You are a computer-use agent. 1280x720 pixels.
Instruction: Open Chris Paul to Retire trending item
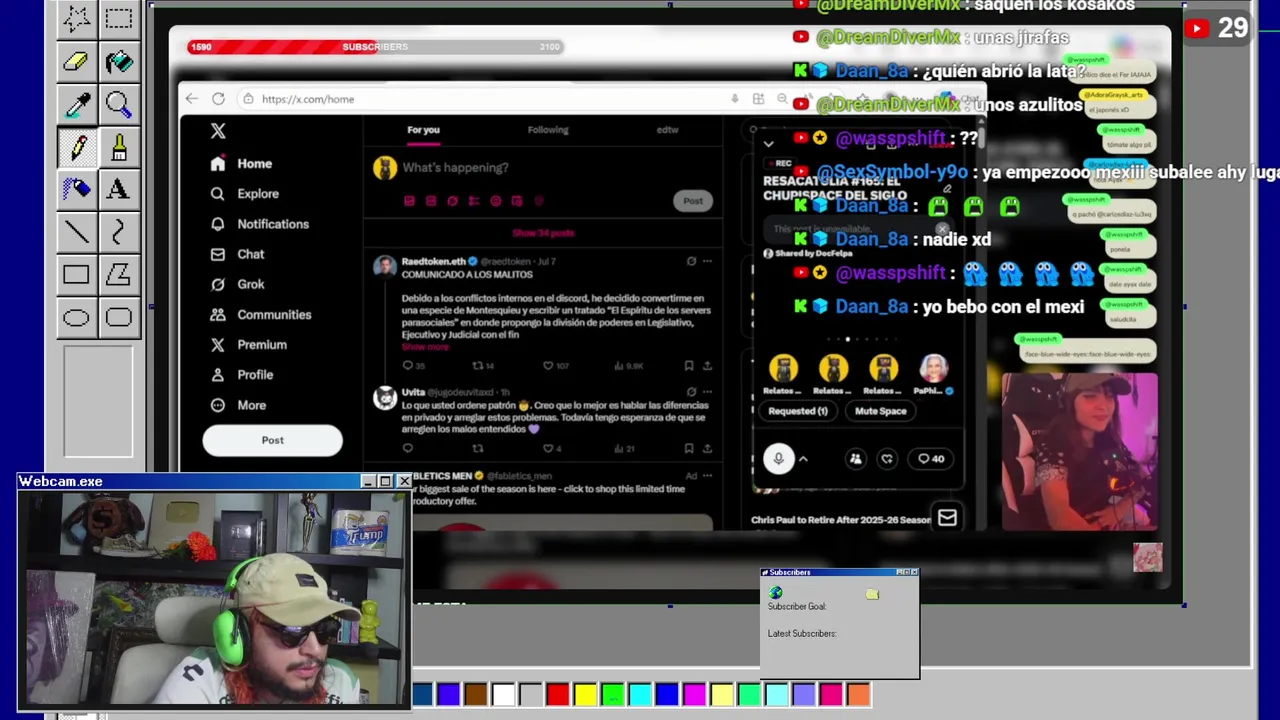840,520
